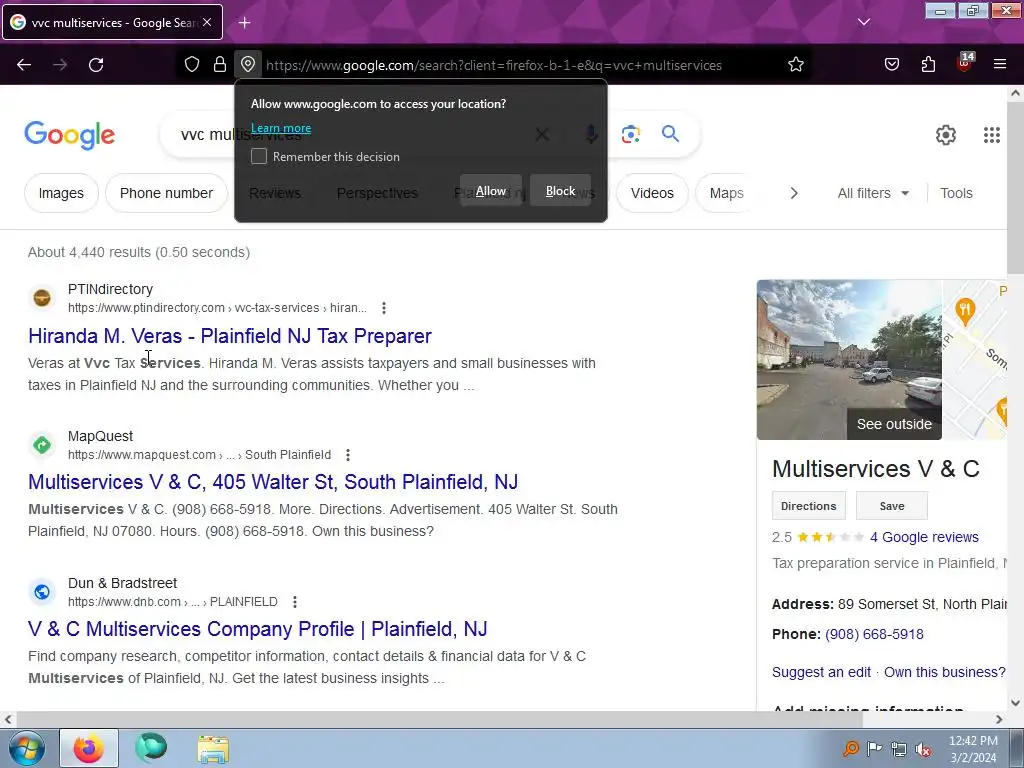
Task: Click the See outside street view thumbnail
Action: point(849,360)
